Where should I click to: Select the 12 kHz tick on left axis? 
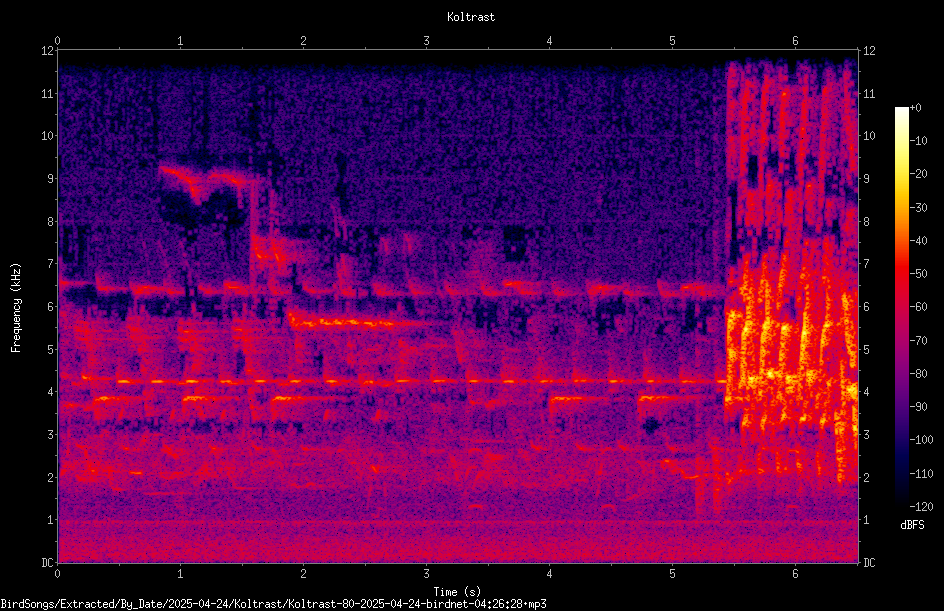pyautogui.click(x=48, y=51)
